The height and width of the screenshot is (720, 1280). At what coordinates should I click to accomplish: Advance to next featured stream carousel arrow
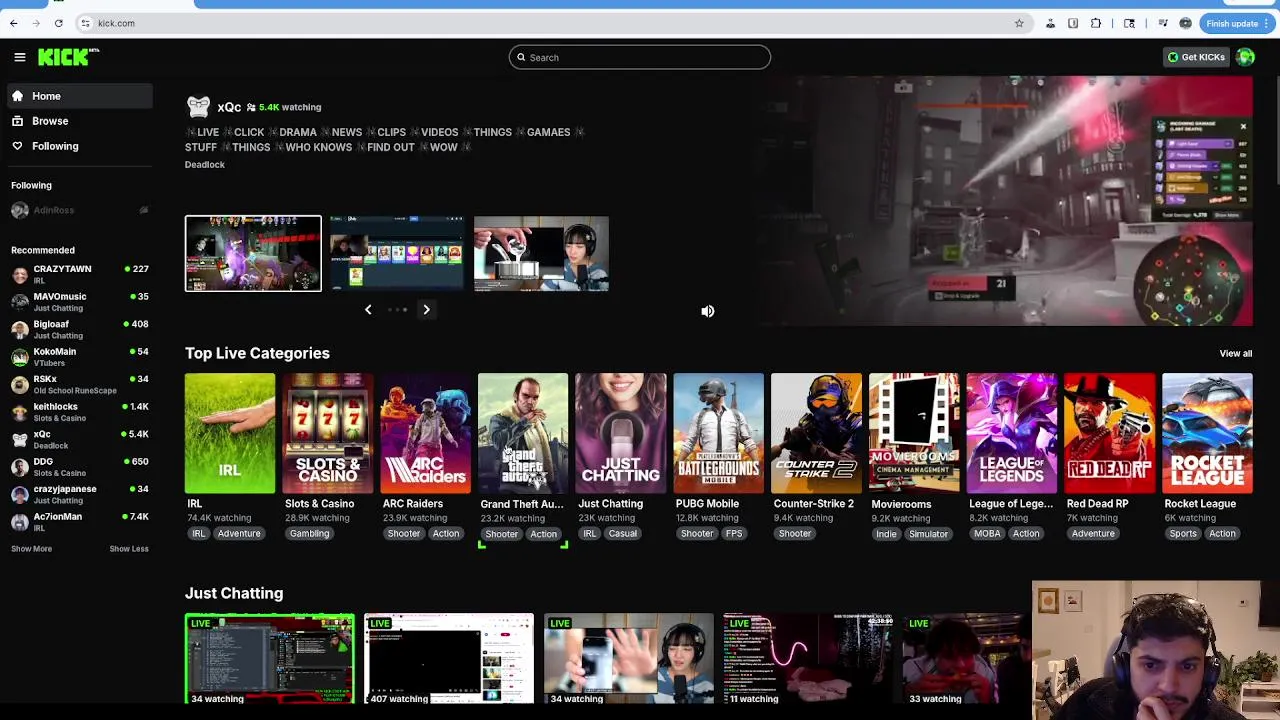click(x=426, y=310)
